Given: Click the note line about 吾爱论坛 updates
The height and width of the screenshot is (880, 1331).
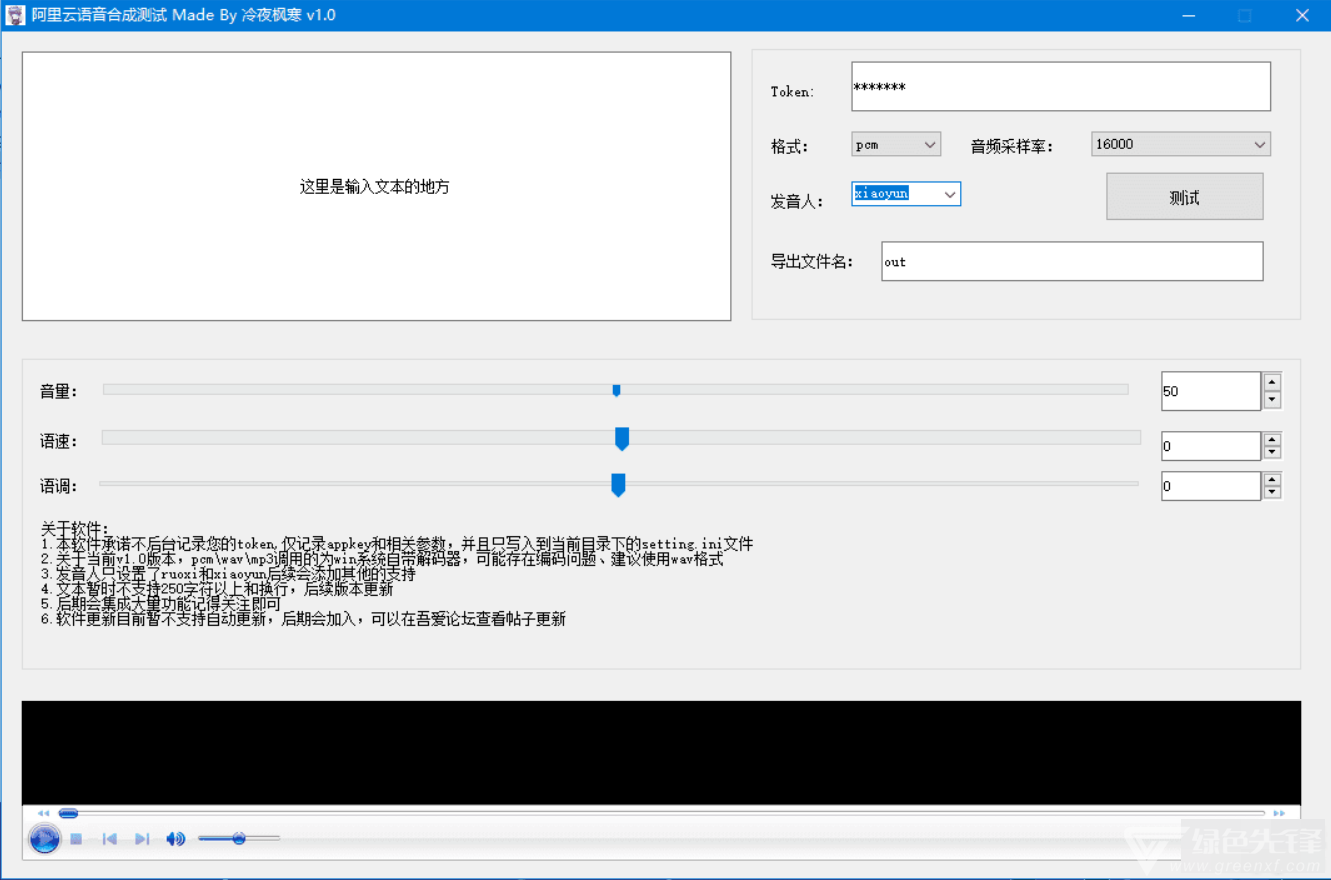Looking at the screenshot, I should click(303, 619).
